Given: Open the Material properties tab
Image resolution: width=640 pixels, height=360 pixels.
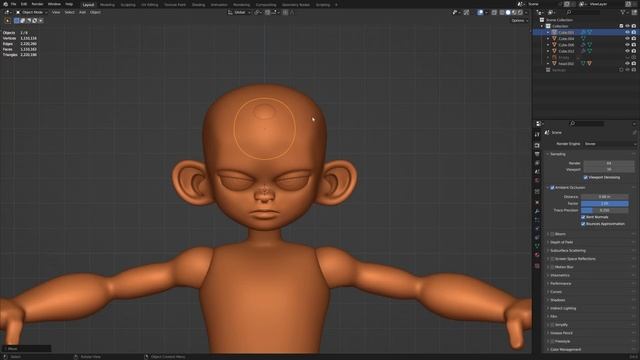Looking at the screenshot, I should coord(537,255).
